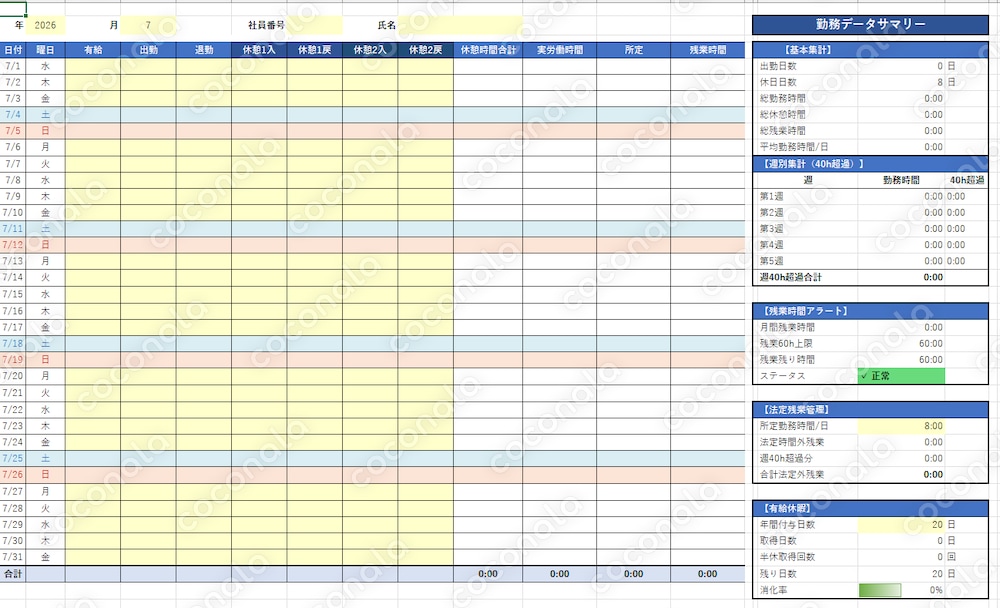Select the 平均勤務時間/日 label
Image resolution: width=1000 pixels, height=608 pixels.
(794, 147)
